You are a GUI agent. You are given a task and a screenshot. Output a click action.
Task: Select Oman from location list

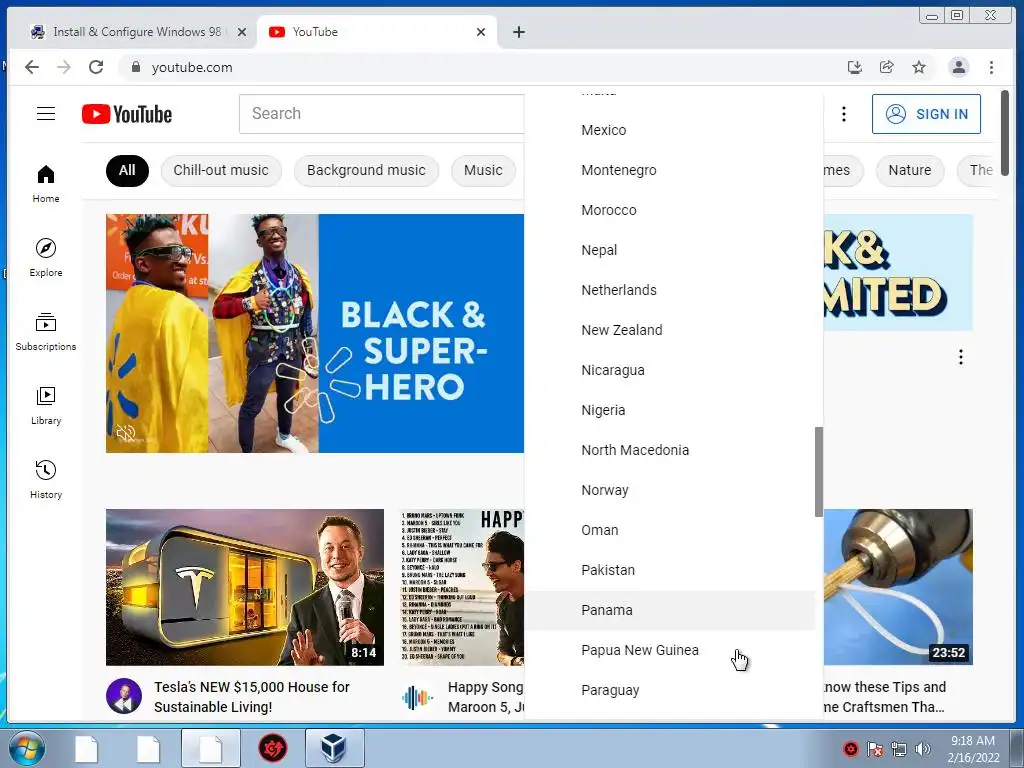(x=670, y=530)
